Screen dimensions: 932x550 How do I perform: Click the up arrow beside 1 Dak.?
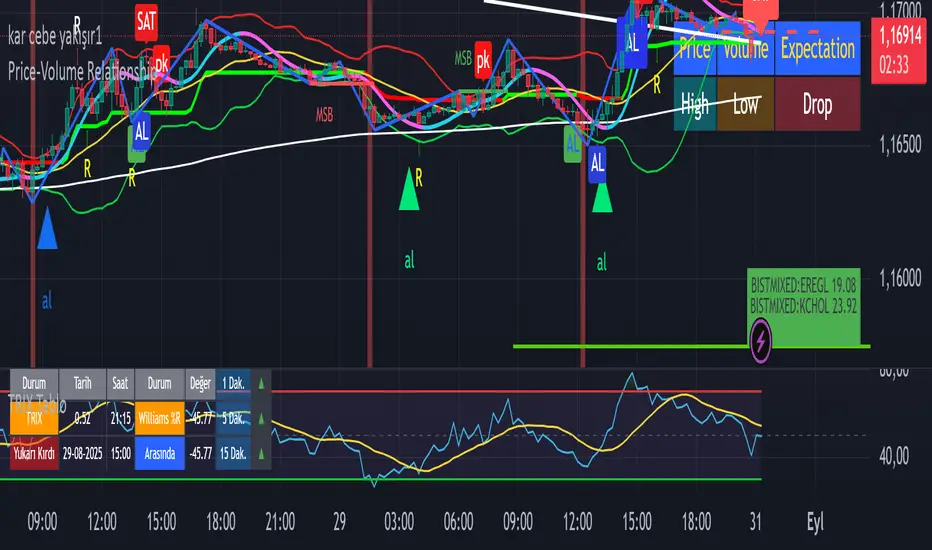[261, 384]
